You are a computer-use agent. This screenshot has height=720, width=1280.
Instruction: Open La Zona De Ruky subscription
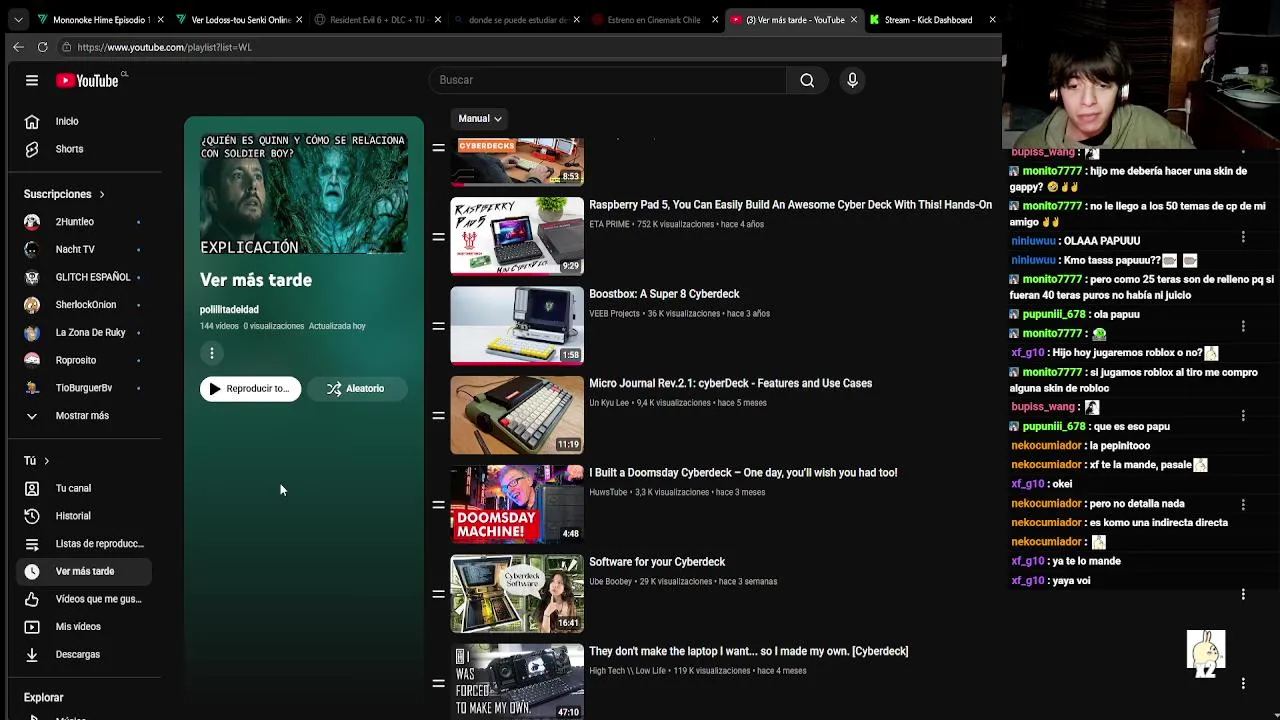pos(84,332)
